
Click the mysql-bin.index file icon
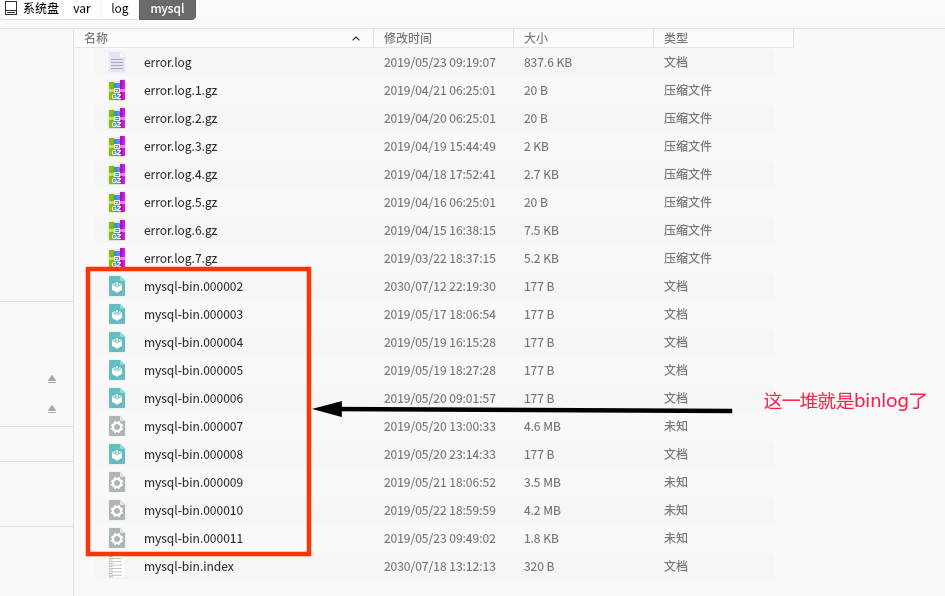(116, 566)
